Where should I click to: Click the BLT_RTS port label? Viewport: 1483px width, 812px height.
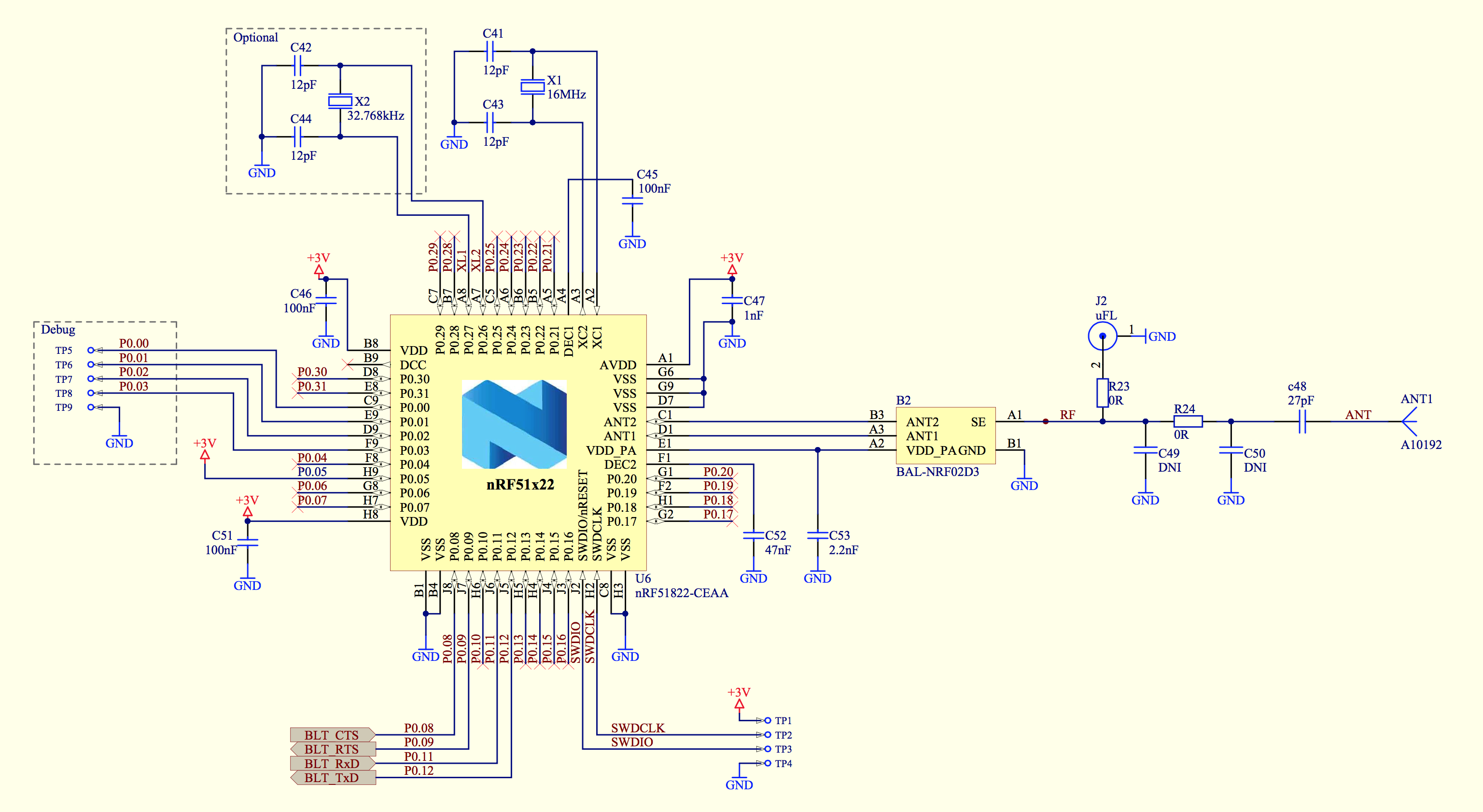point(333,749)
